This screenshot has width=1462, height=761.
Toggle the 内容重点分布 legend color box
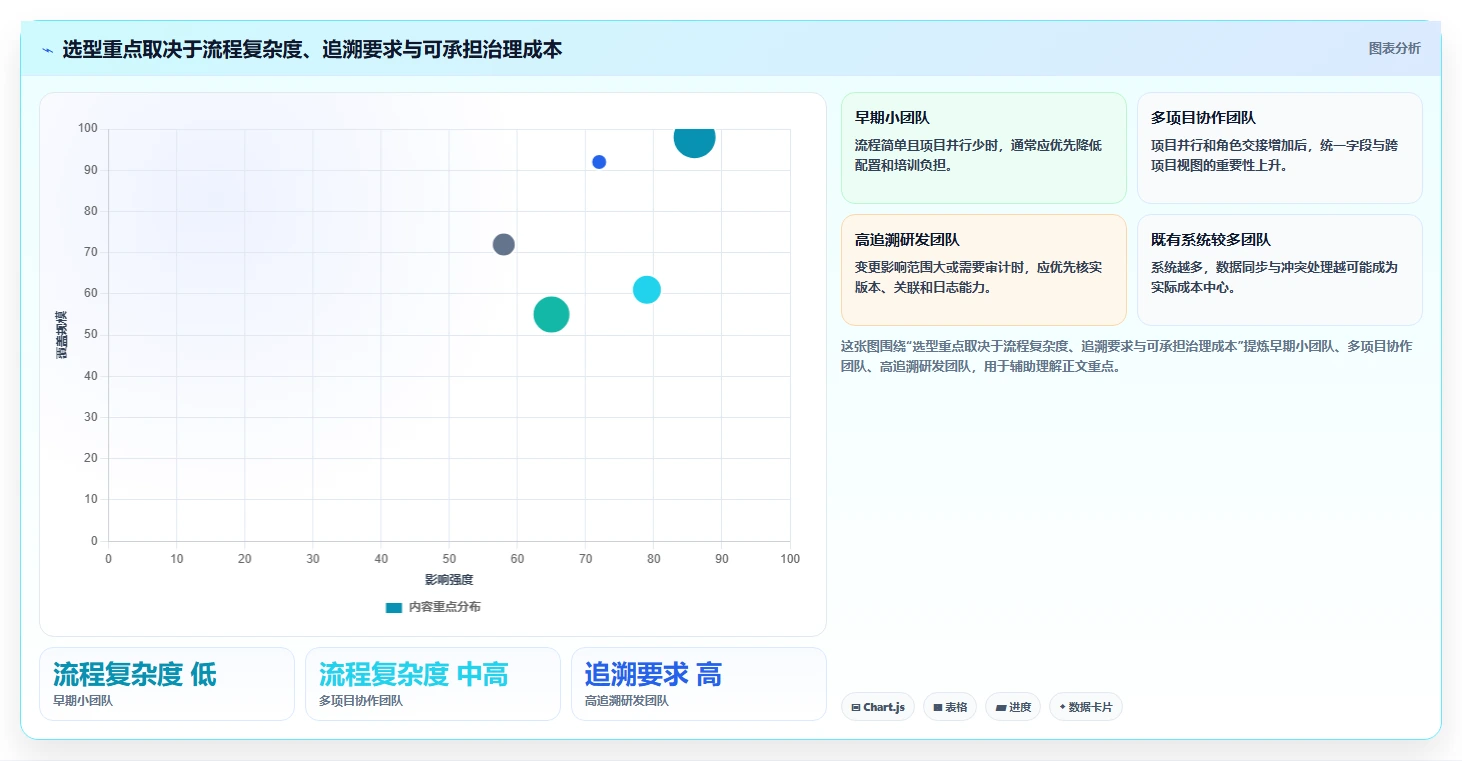394,607
